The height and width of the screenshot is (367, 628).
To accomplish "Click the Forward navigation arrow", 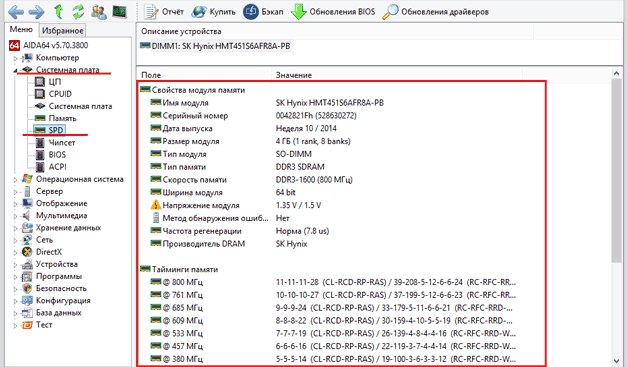I will pyautogui.click(x=36, y=12).
